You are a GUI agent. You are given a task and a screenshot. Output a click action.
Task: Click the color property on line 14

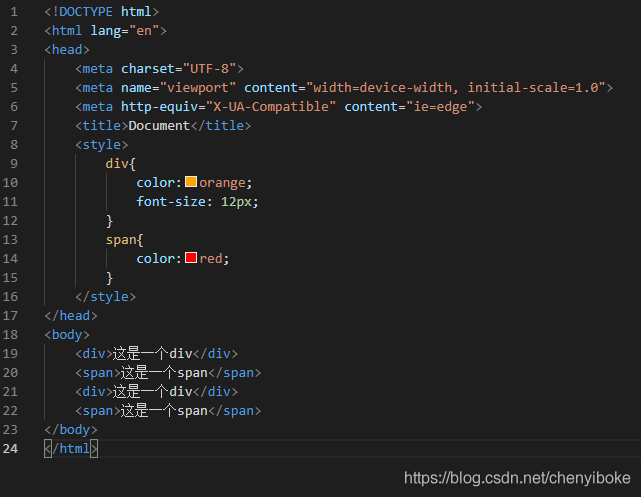[156, 259]
